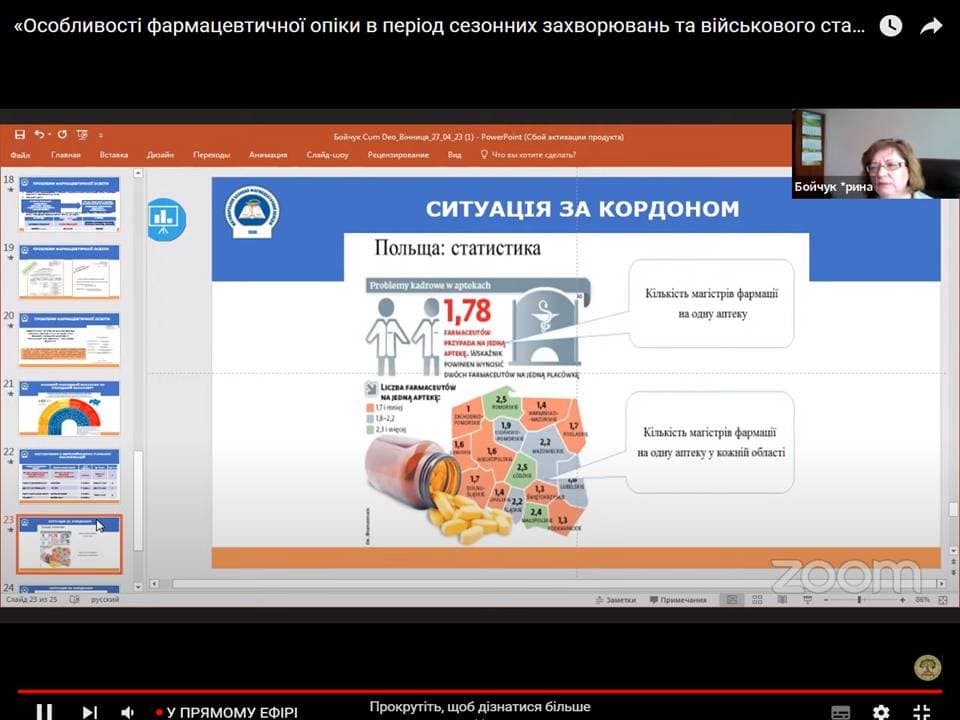This screenshot has height=720, width=960.
Task: Click the Fit slide to window icon
Action: tap(943, 601)
